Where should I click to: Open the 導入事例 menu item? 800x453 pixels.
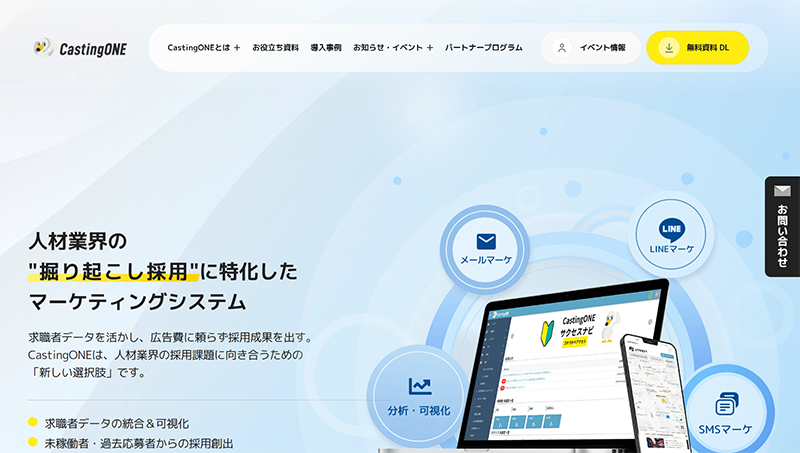pyautogui.click(x=326, y=47)
